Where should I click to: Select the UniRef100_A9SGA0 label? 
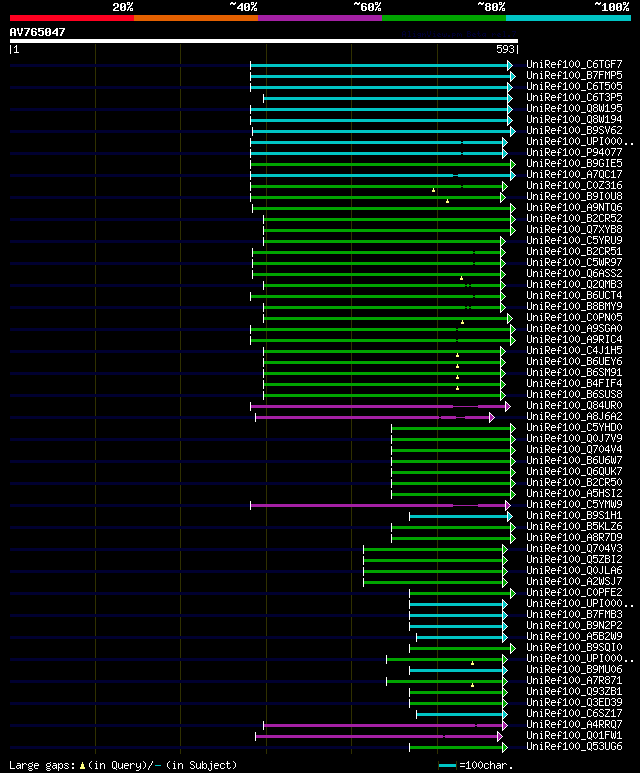[x=574, y=329]
